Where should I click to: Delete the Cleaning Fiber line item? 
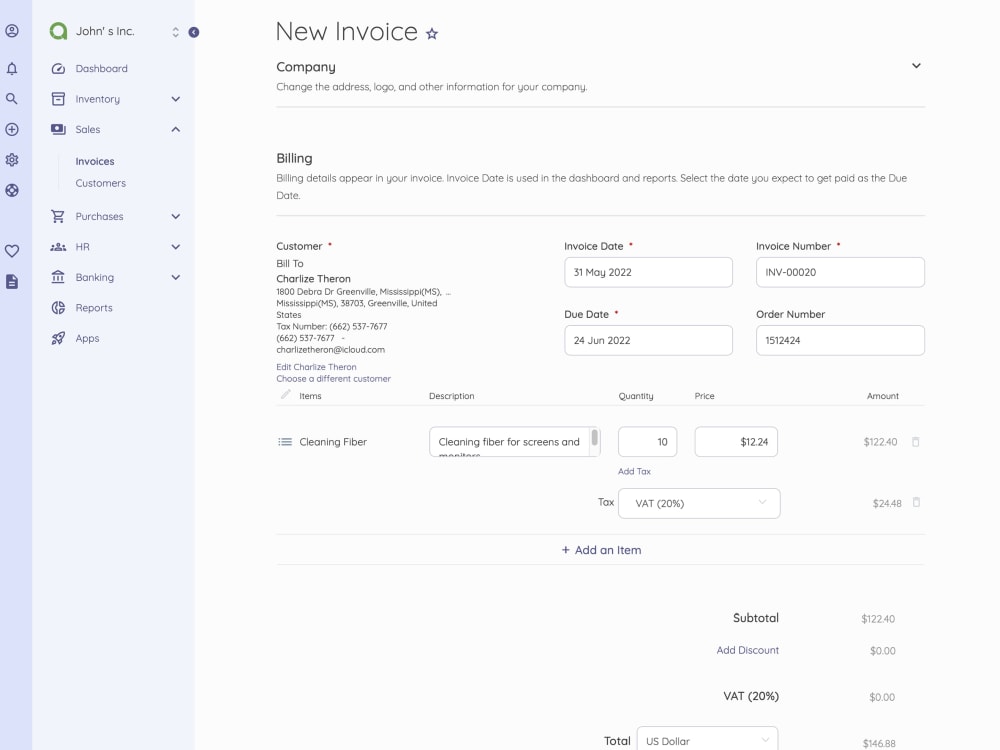coord(915,441)
